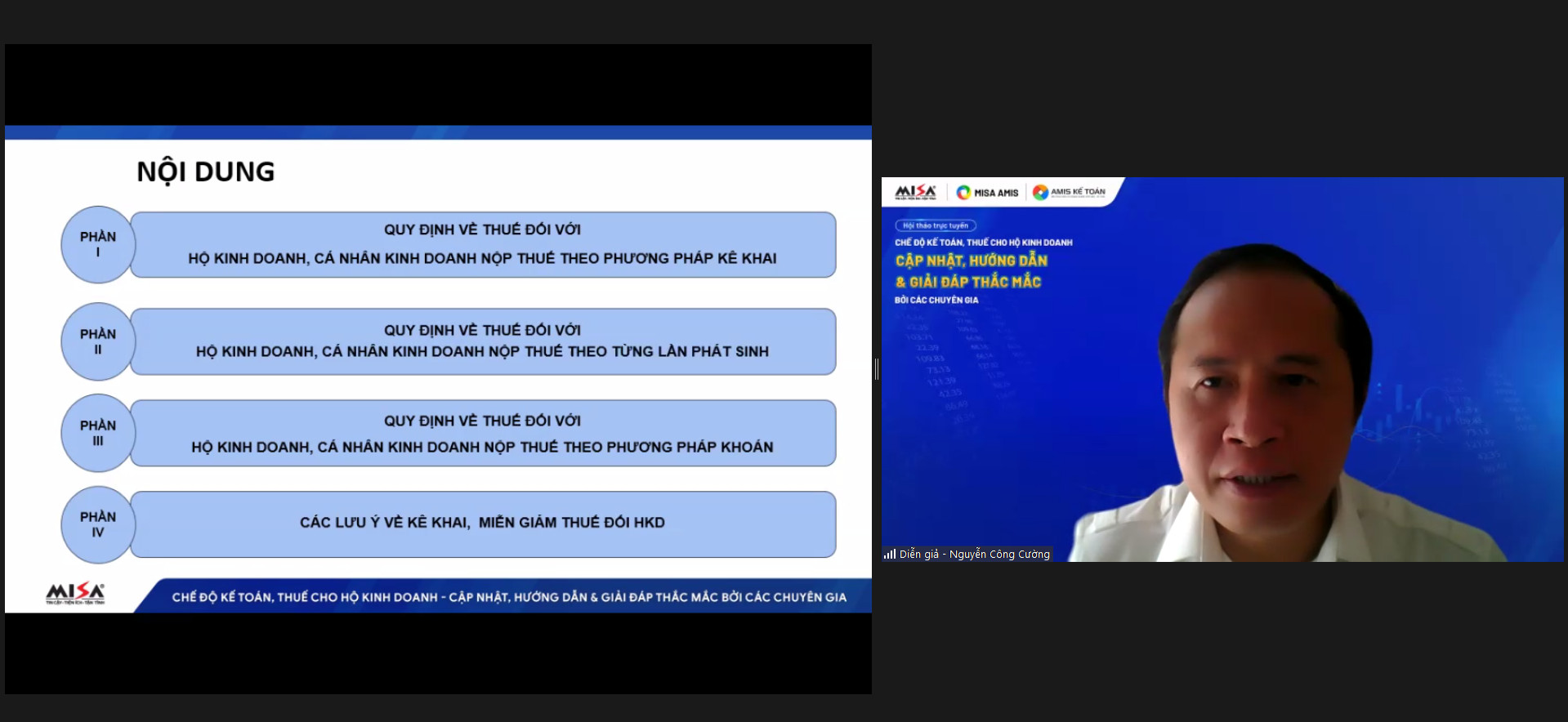Click the 'Từng lần phát sinh' content box
The width and height of the screenshot is (1568, 722).
coord(482,341)
